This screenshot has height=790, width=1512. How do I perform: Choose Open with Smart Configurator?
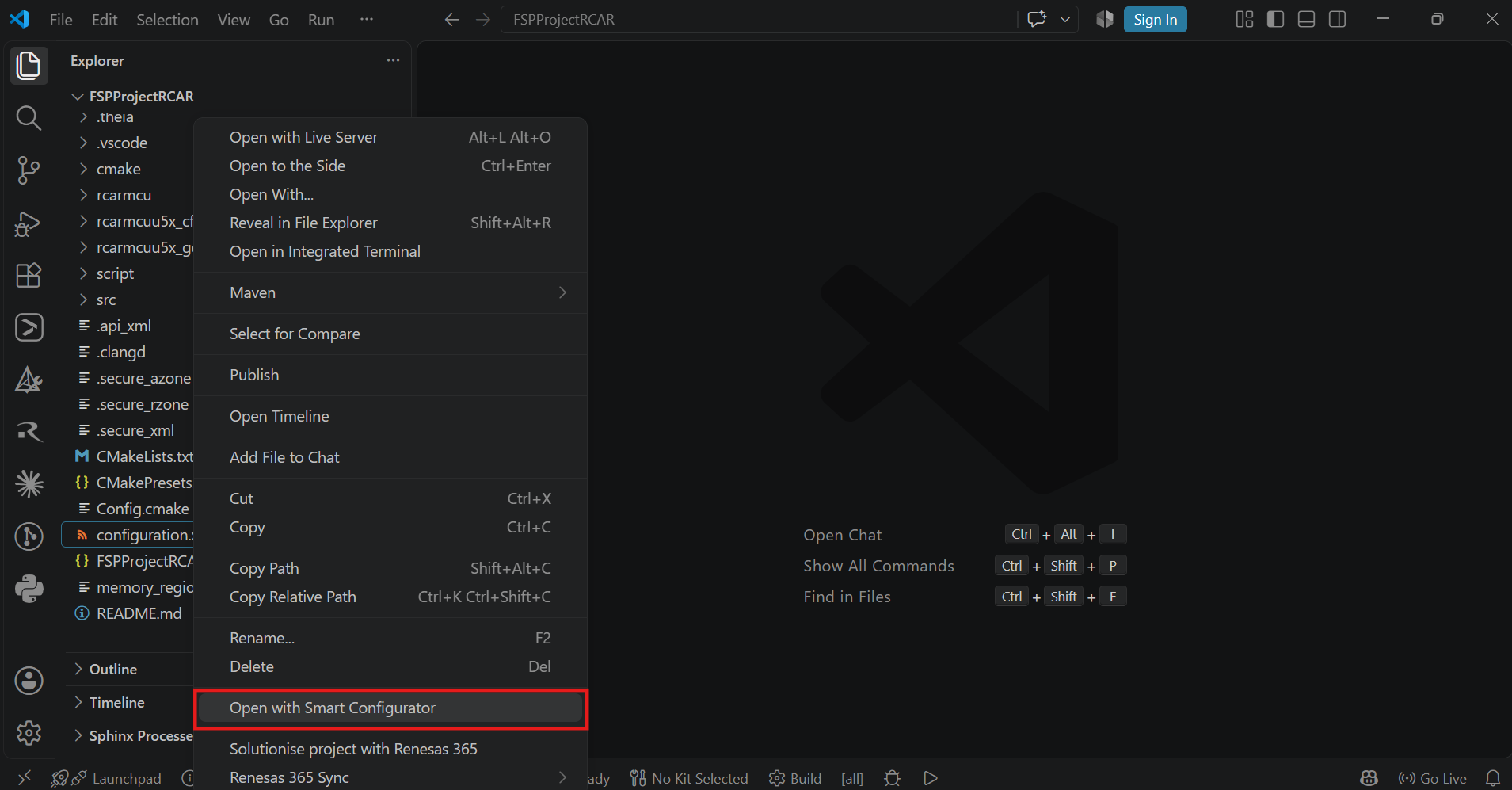[x=390, y=708]
